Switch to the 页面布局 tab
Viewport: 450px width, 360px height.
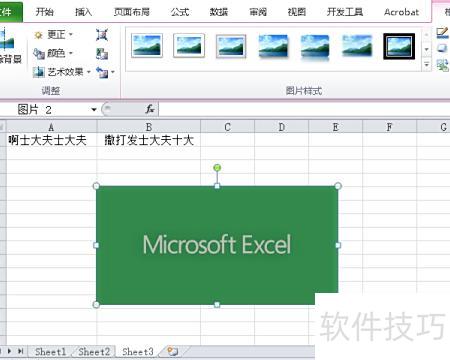pos(132,12)
